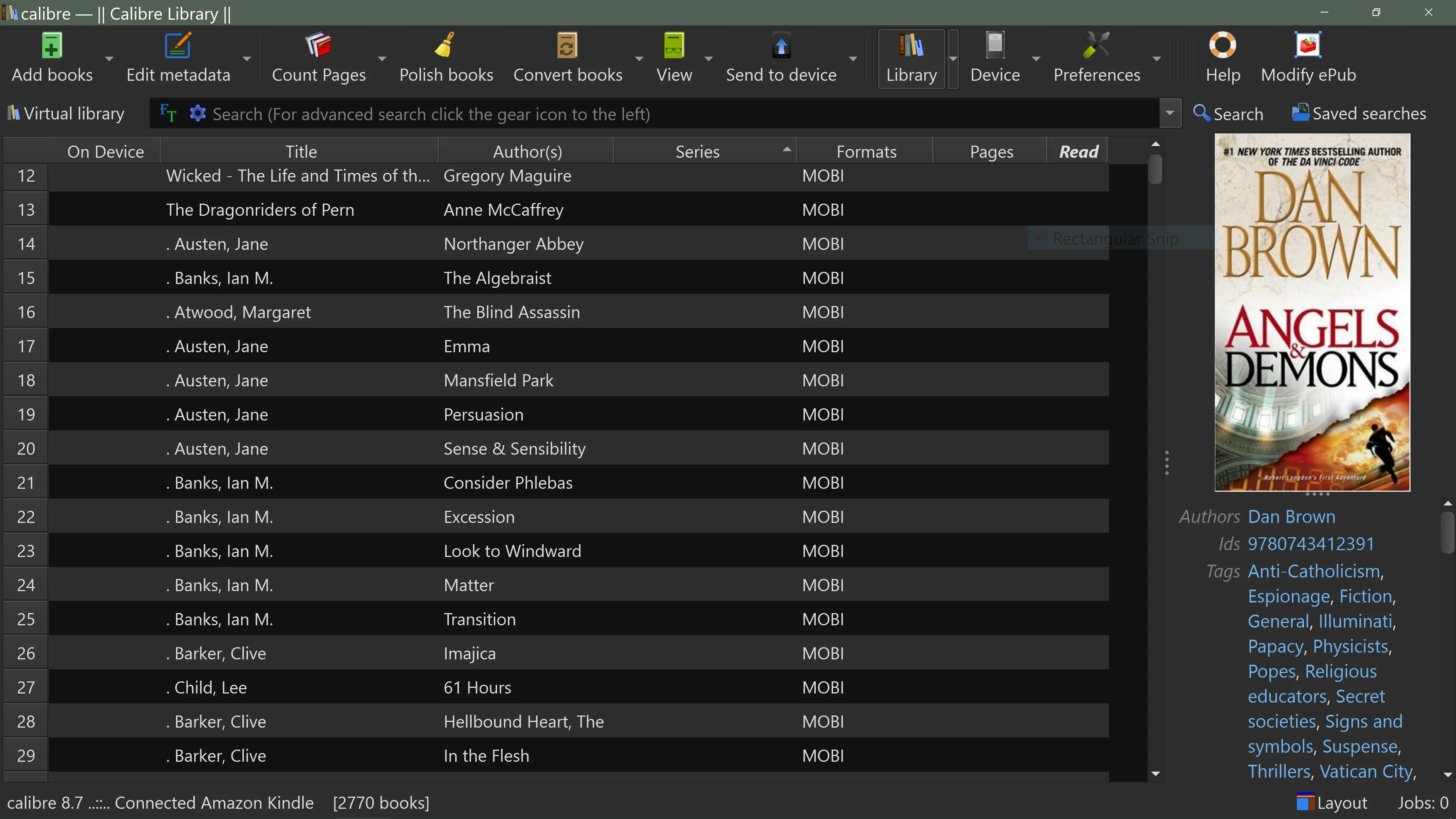Click Send to device icon

(x=781, y=46)
